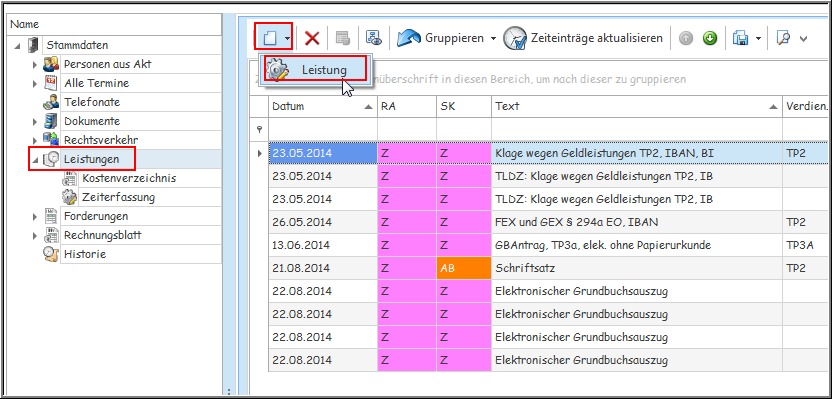
Task: Open the Gruppieren dropdown arrow
Action: [493, 38]
